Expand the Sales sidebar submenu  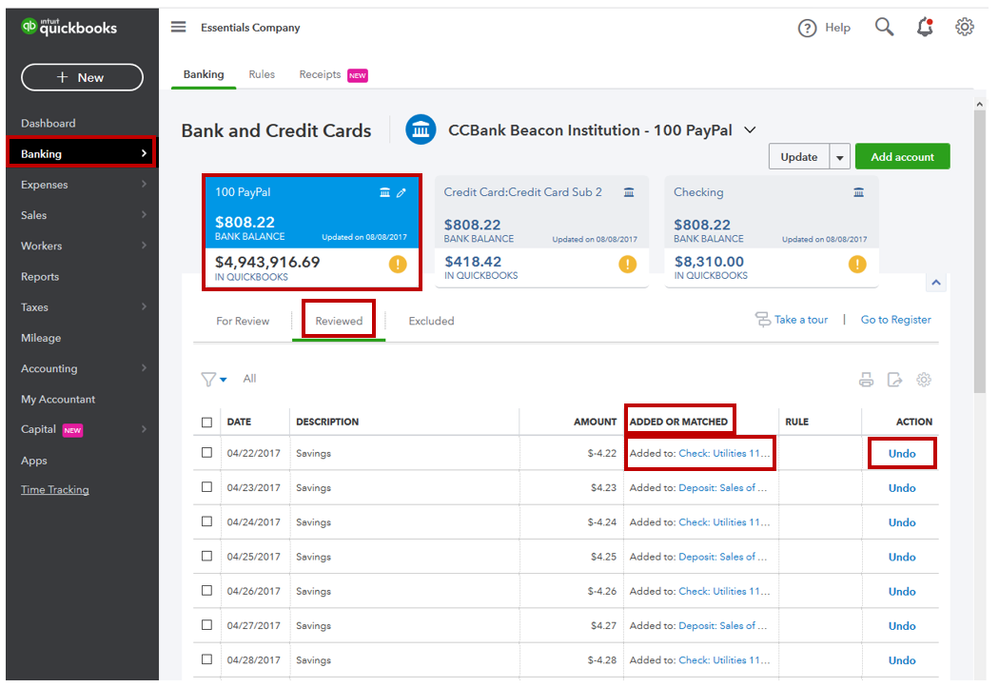tap(144, 215)
